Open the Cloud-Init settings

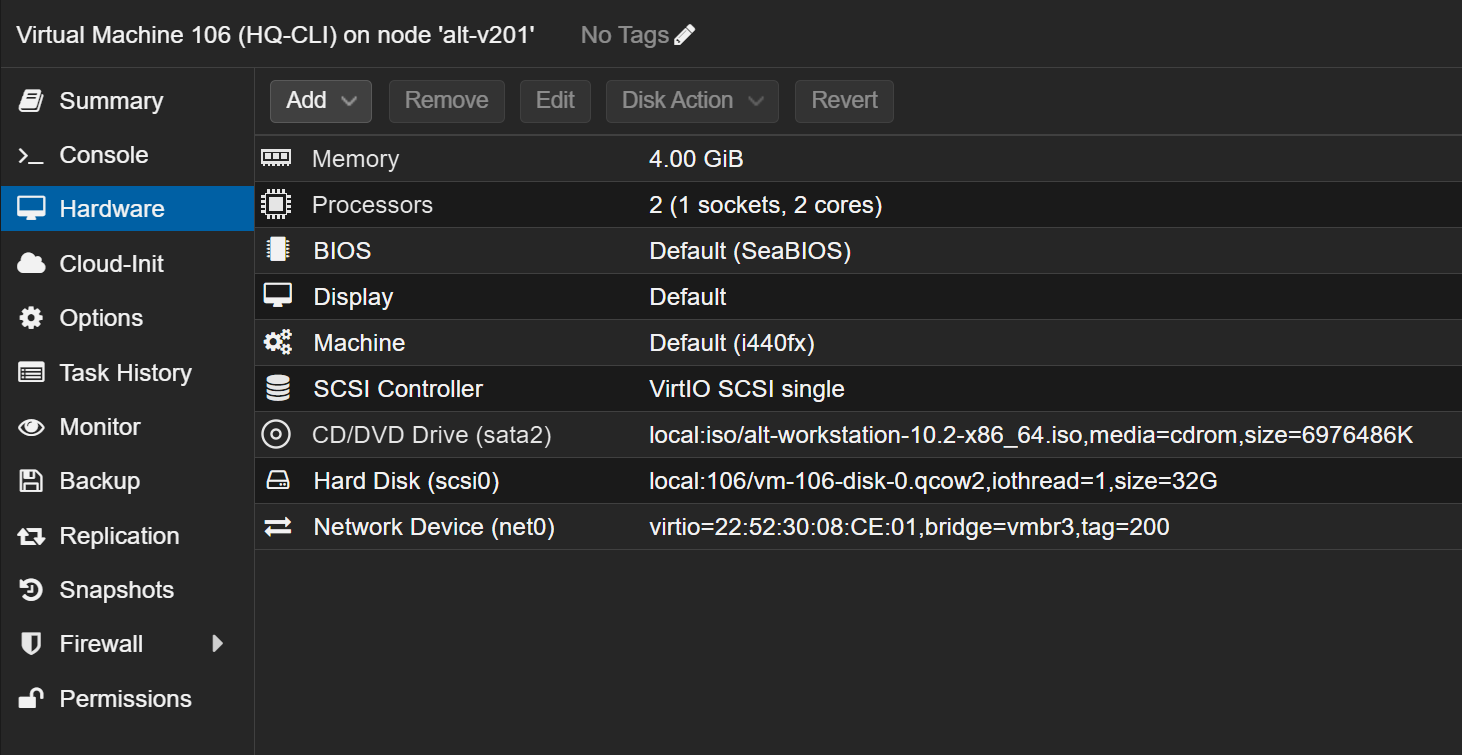[x=111, y=264]
